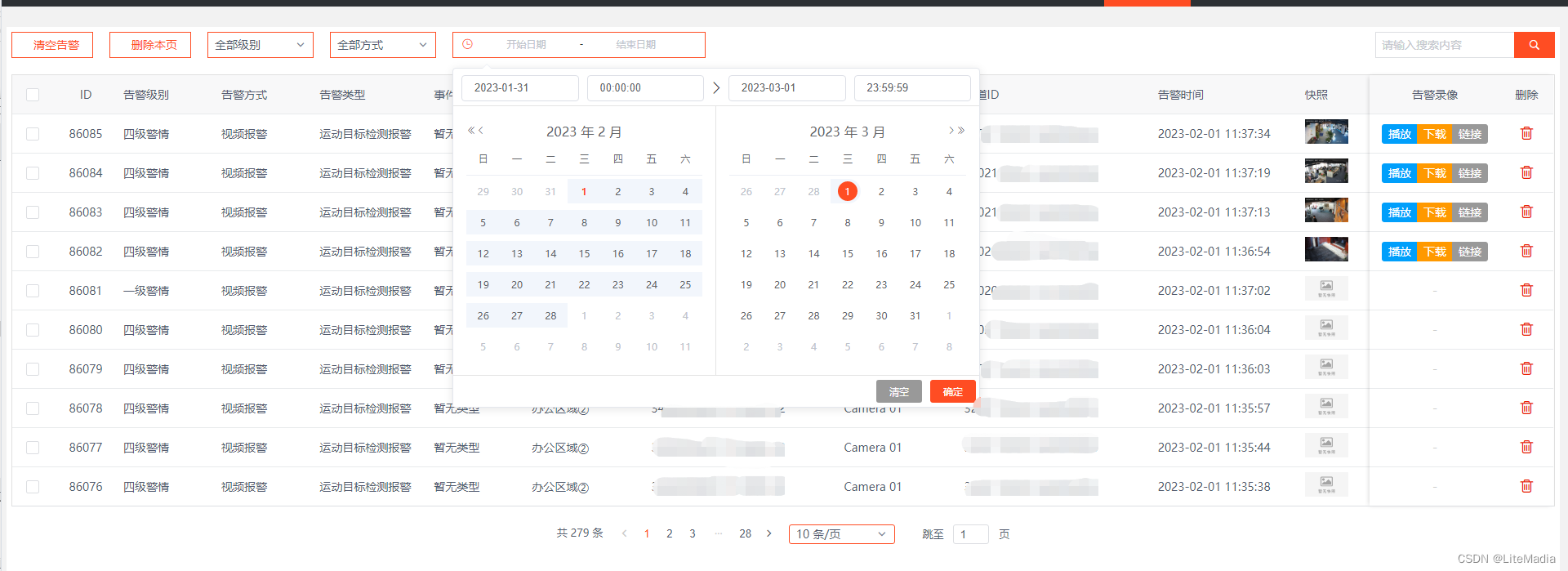
Task: Click the 2023 年 2 月 calendar header
Action: click(x=584, y=132)
